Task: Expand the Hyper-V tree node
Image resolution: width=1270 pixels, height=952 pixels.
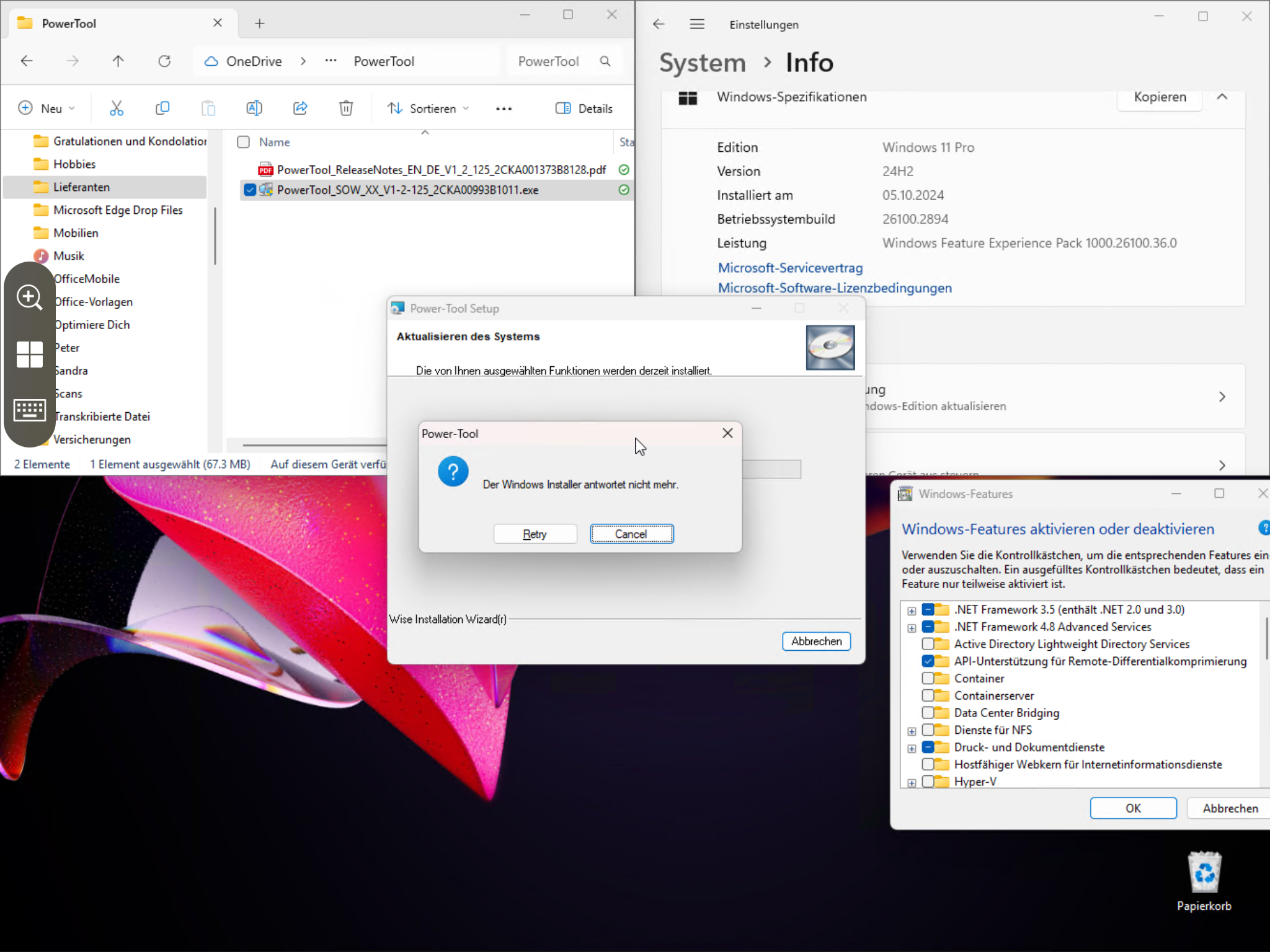Action: (x=912, y=783)
